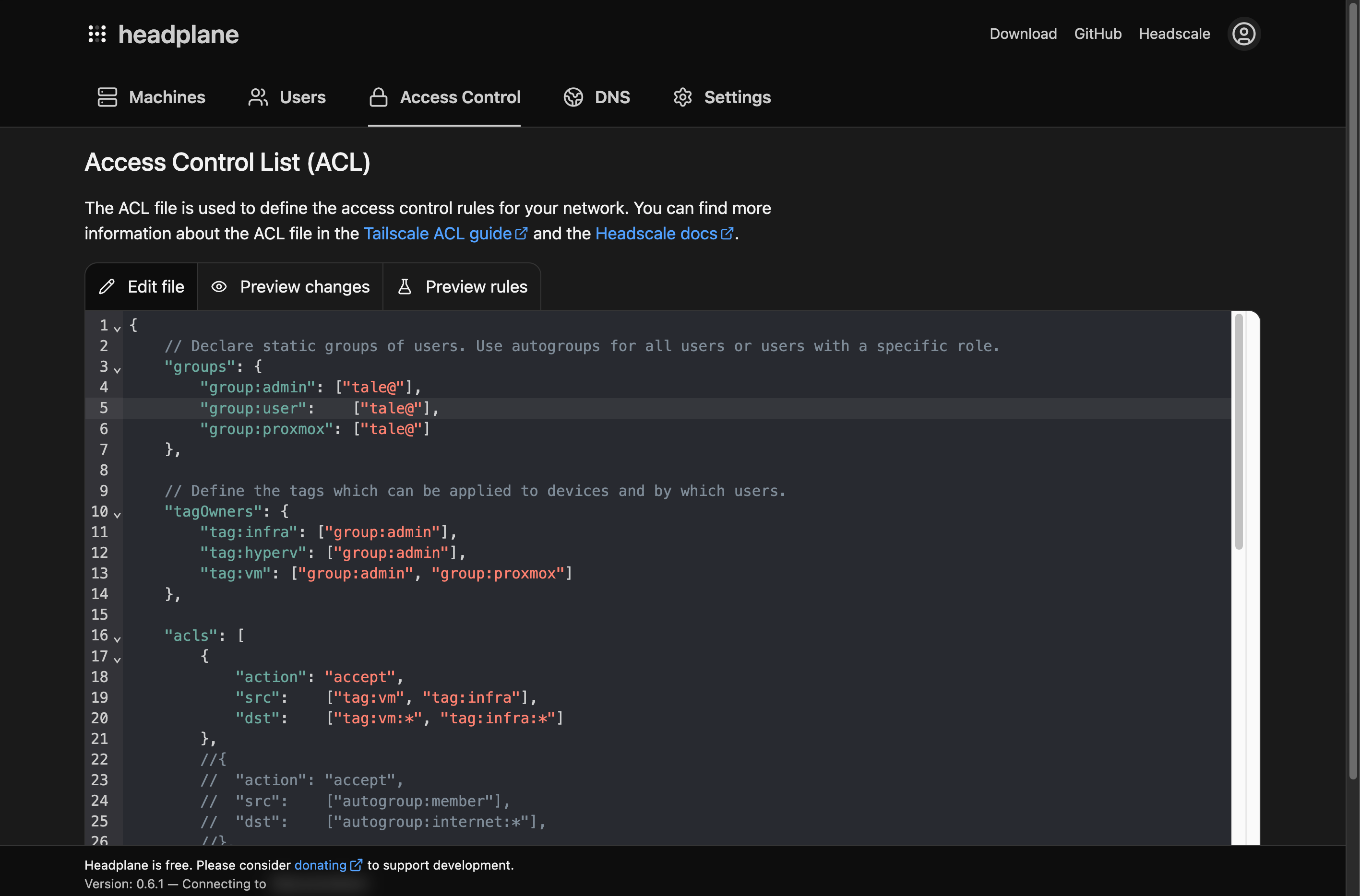This screenshot has width=1360, height=896.
Task: Click the "tag:infra" key on line 11
Action: pos(249,531)
